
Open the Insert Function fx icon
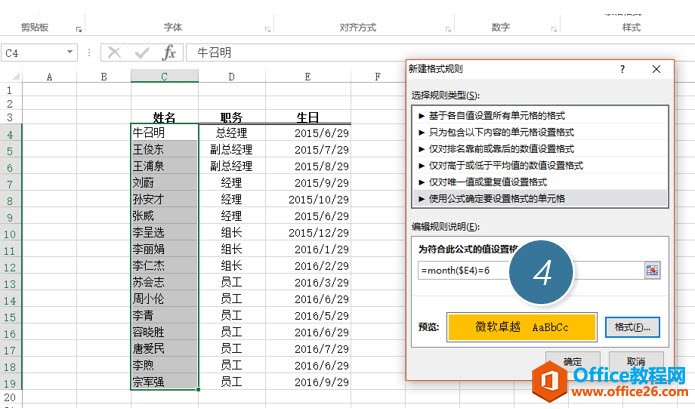[x=169, y=53]
